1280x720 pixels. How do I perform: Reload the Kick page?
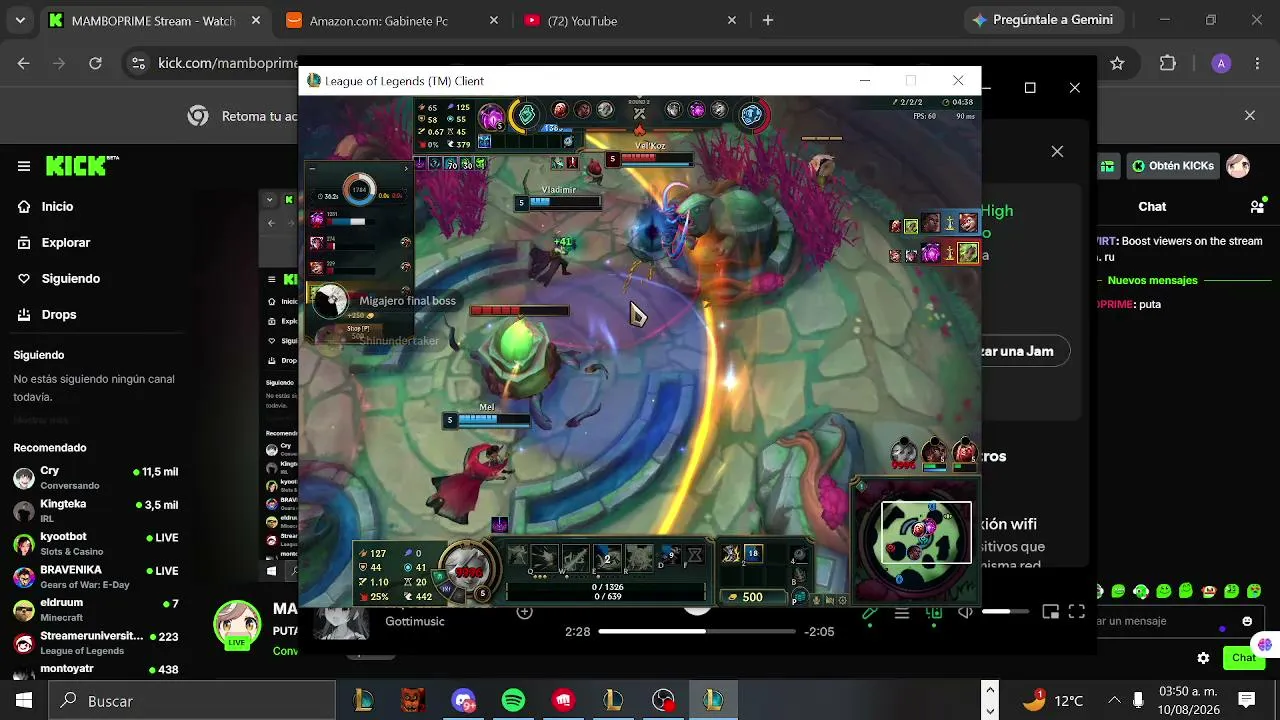95,63
